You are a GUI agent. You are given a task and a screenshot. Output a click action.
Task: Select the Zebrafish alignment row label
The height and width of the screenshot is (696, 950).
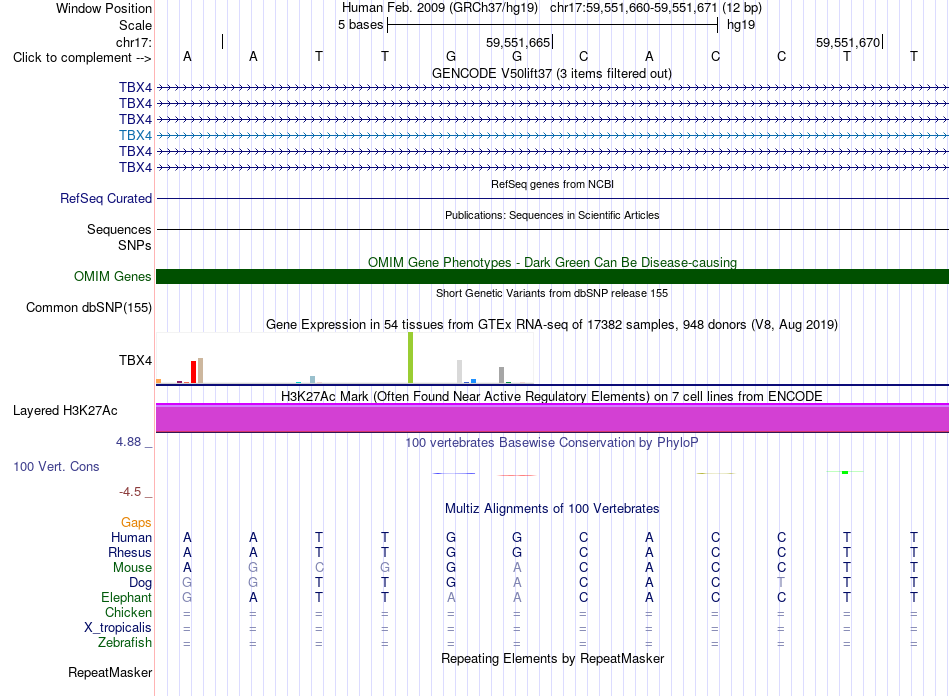point(125,642)
